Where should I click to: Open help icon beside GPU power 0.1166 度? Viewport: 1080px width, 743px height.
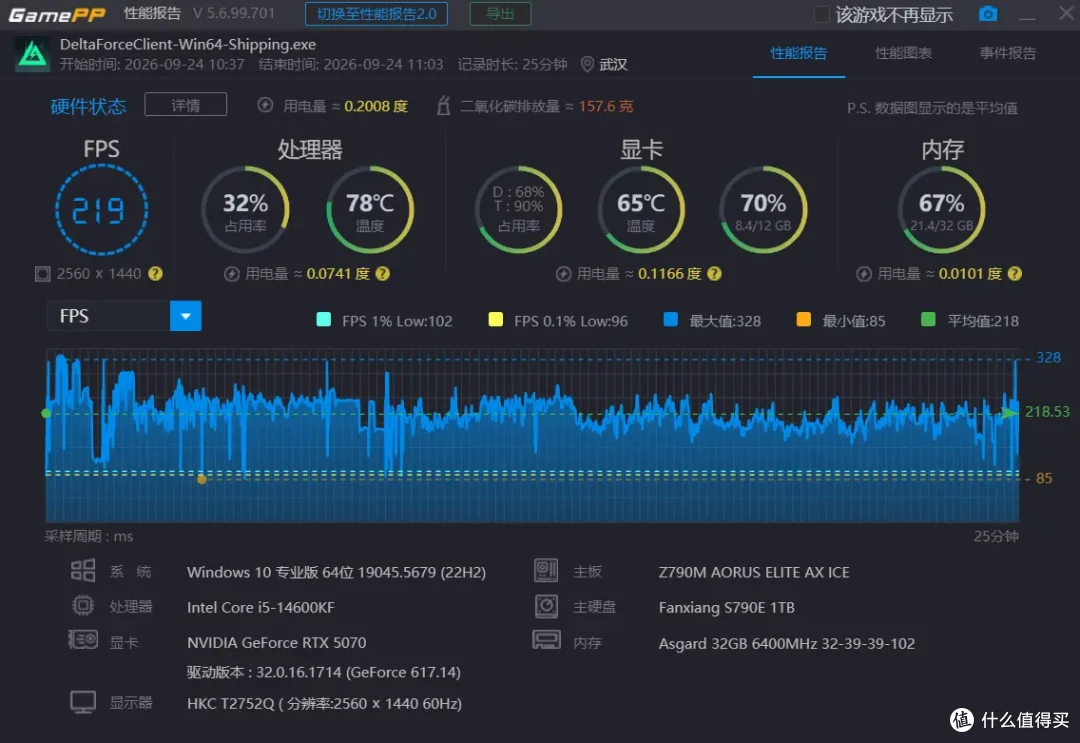(x=714, y=273)
